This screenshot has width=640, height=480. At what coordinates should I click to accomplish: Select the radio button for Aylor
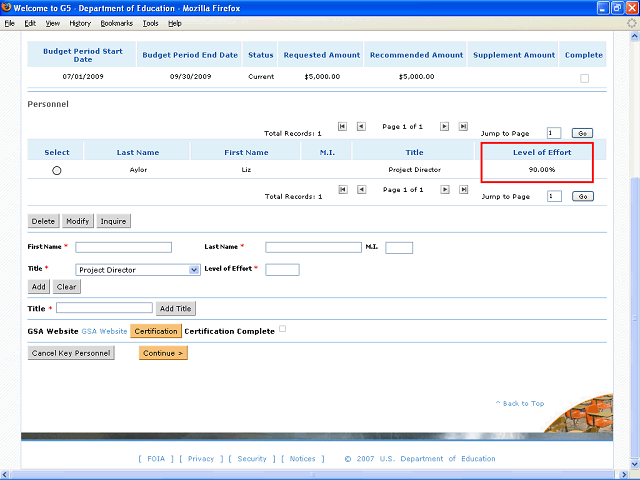click(57, 171)
